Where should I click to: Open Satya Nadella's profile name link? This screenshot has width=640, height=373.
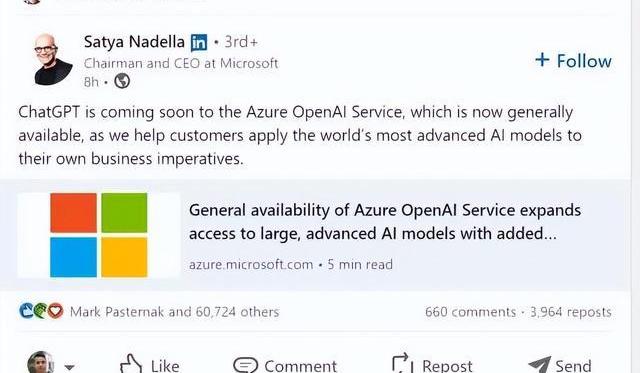coord(134,42)
